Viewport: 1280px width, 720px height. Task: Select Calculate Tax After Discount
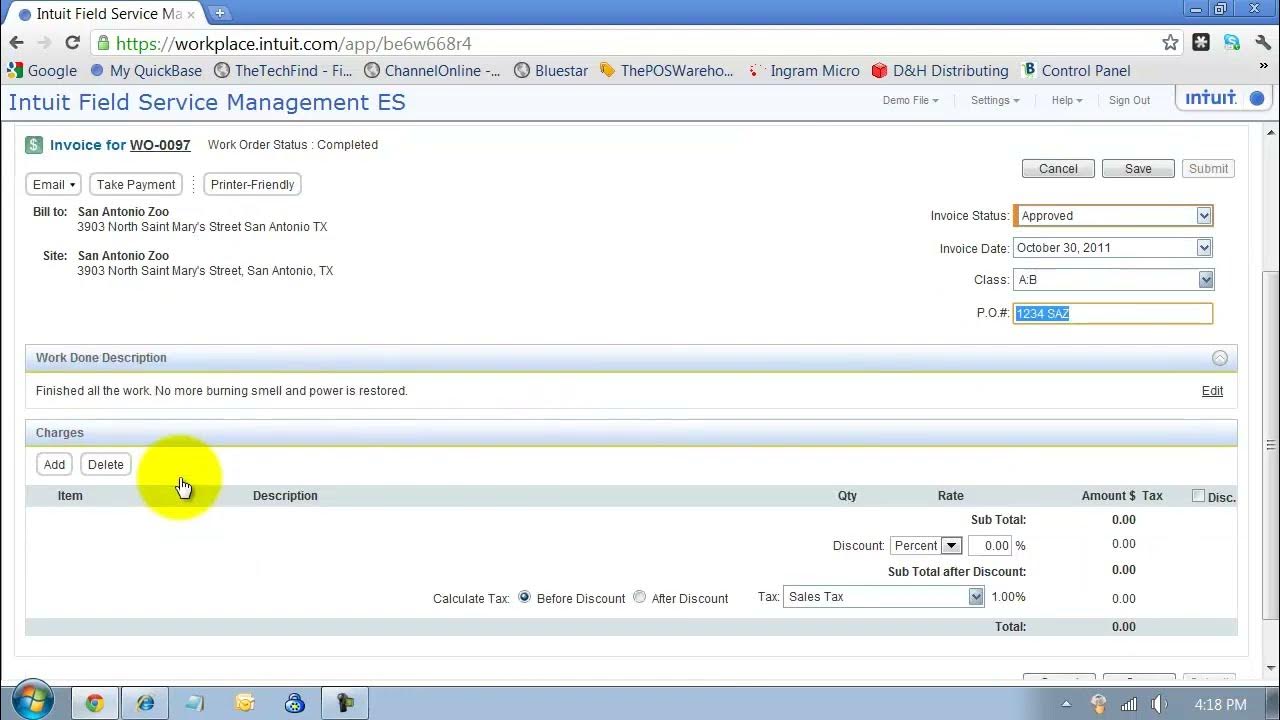tap(639, 597)
